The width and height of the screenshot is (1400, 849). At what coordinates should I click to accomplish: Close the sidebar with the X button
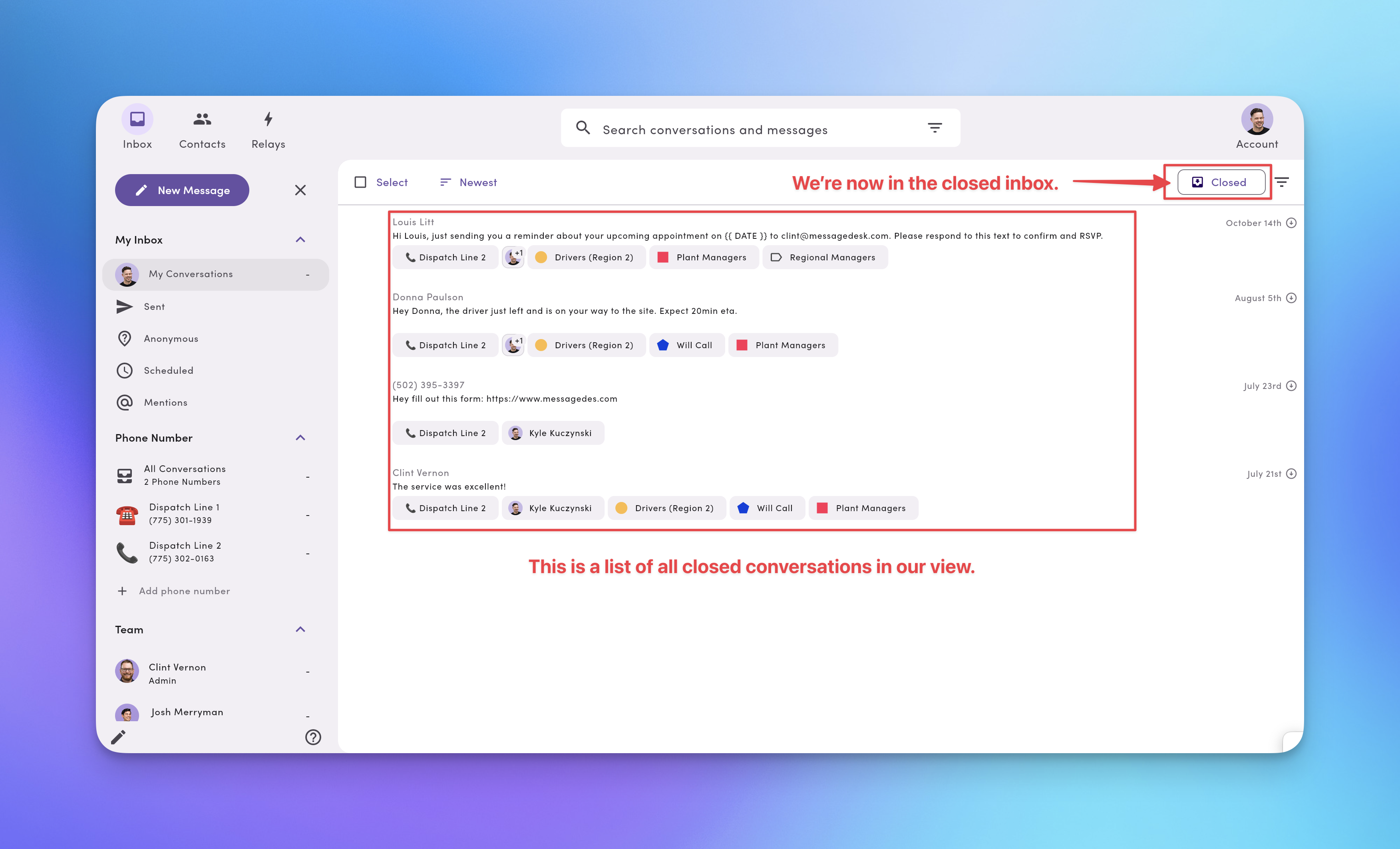300,190
